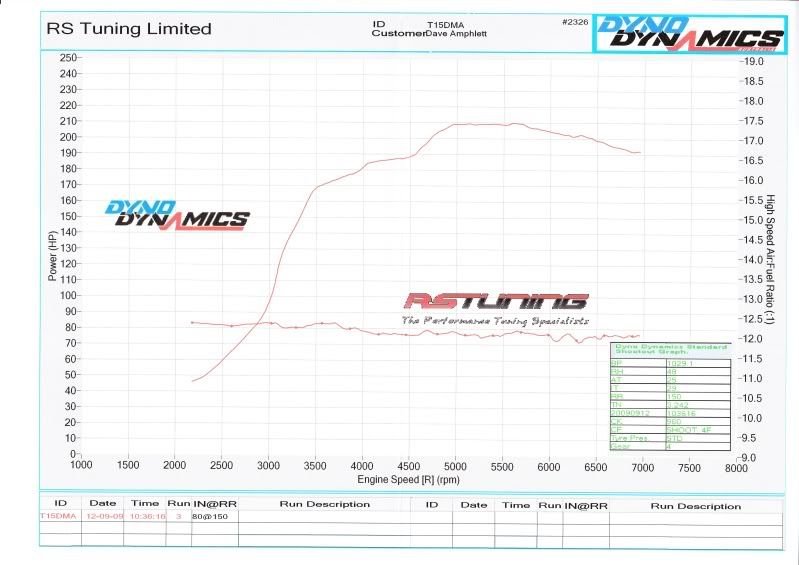The image size is (799, 565).
Task: Click The Performance Tuning Specialists tagline
Action: pos(495,321)
